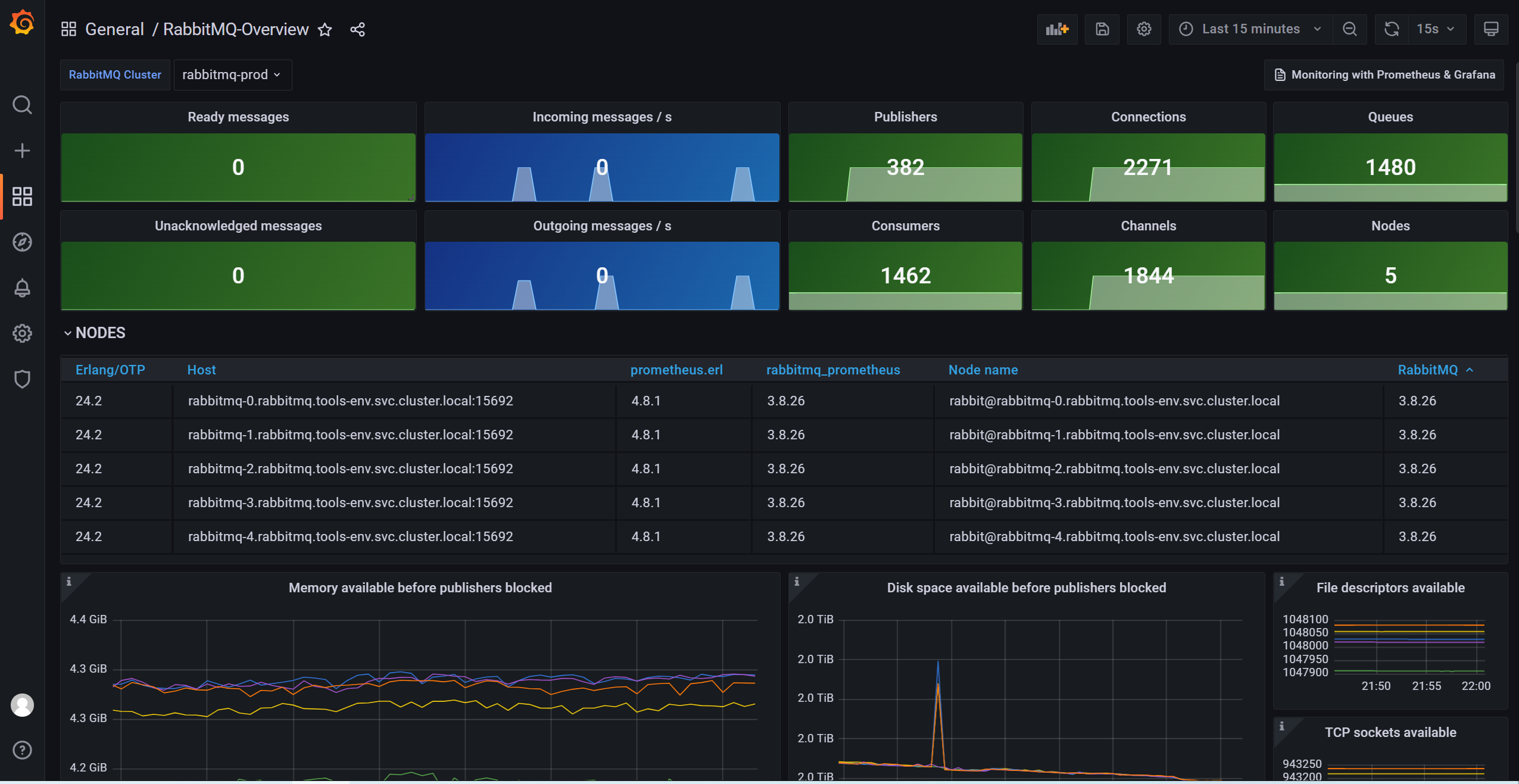Viewport: 1519px width, 784px height.
Task: Open Monitoring with Prometheus & Grafana link
Action: (1384, 75)
